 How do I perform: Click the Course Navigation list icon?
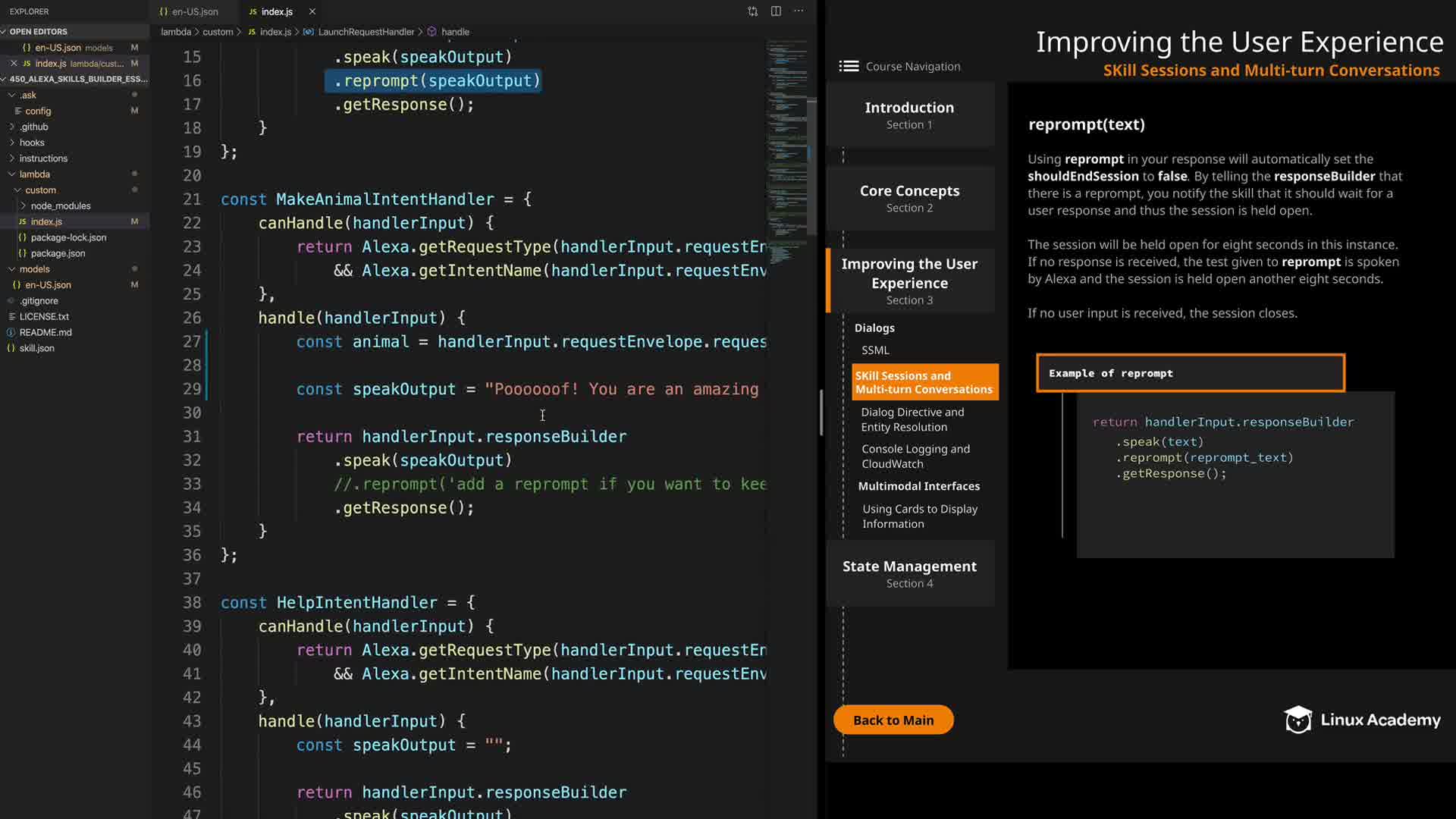[849, 67]
